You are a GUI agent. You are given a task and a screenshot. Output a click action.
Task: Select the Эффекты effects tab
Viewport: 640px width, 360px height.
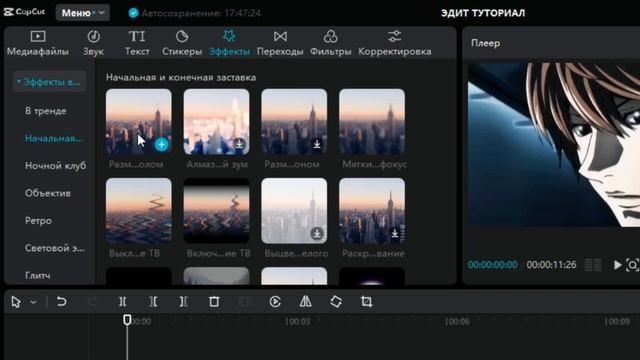[x=229, y=43]
